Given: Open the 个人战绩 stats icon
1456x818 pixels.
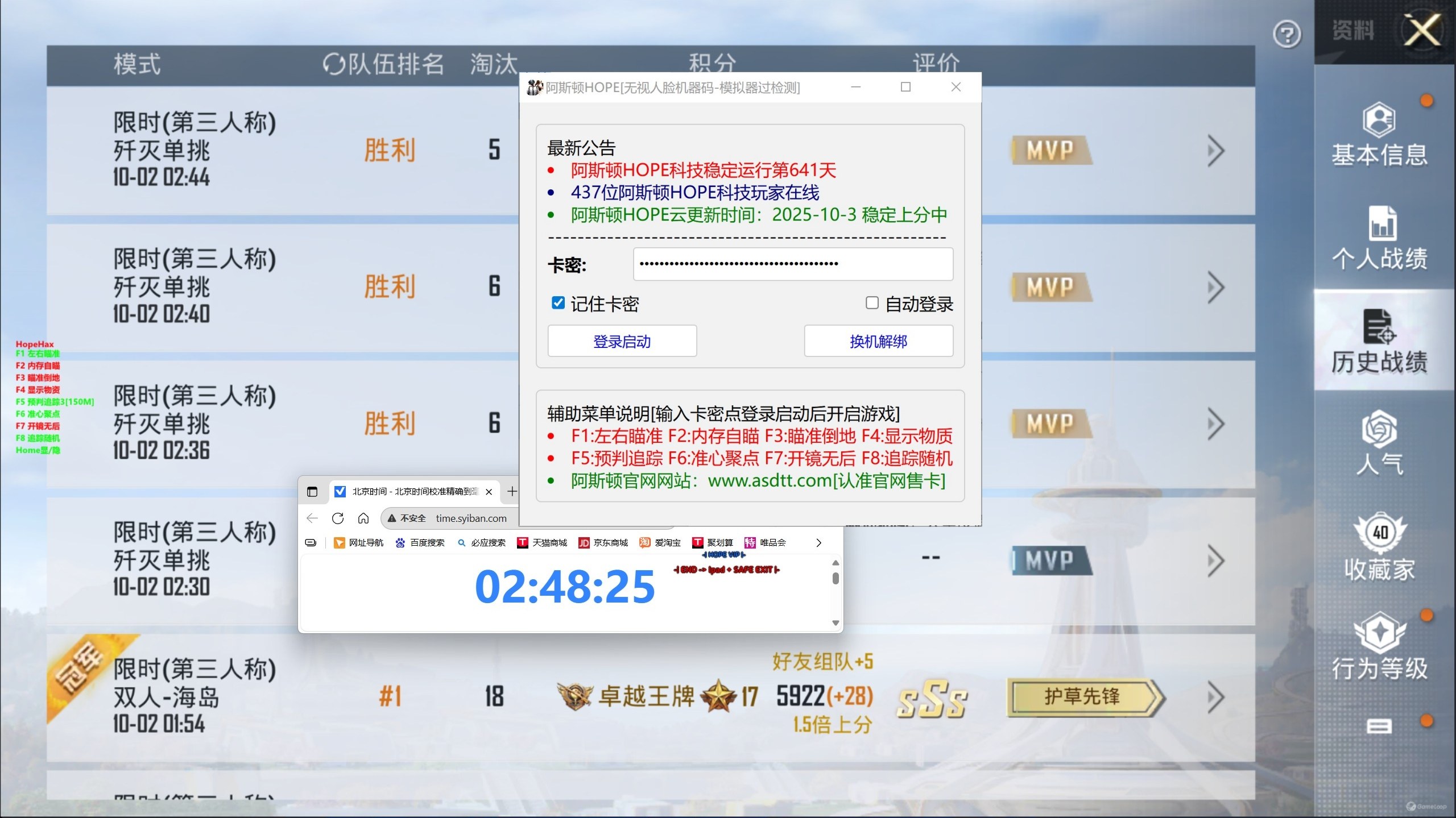Looking at the screenshot, I should (x=1381, y=223).
